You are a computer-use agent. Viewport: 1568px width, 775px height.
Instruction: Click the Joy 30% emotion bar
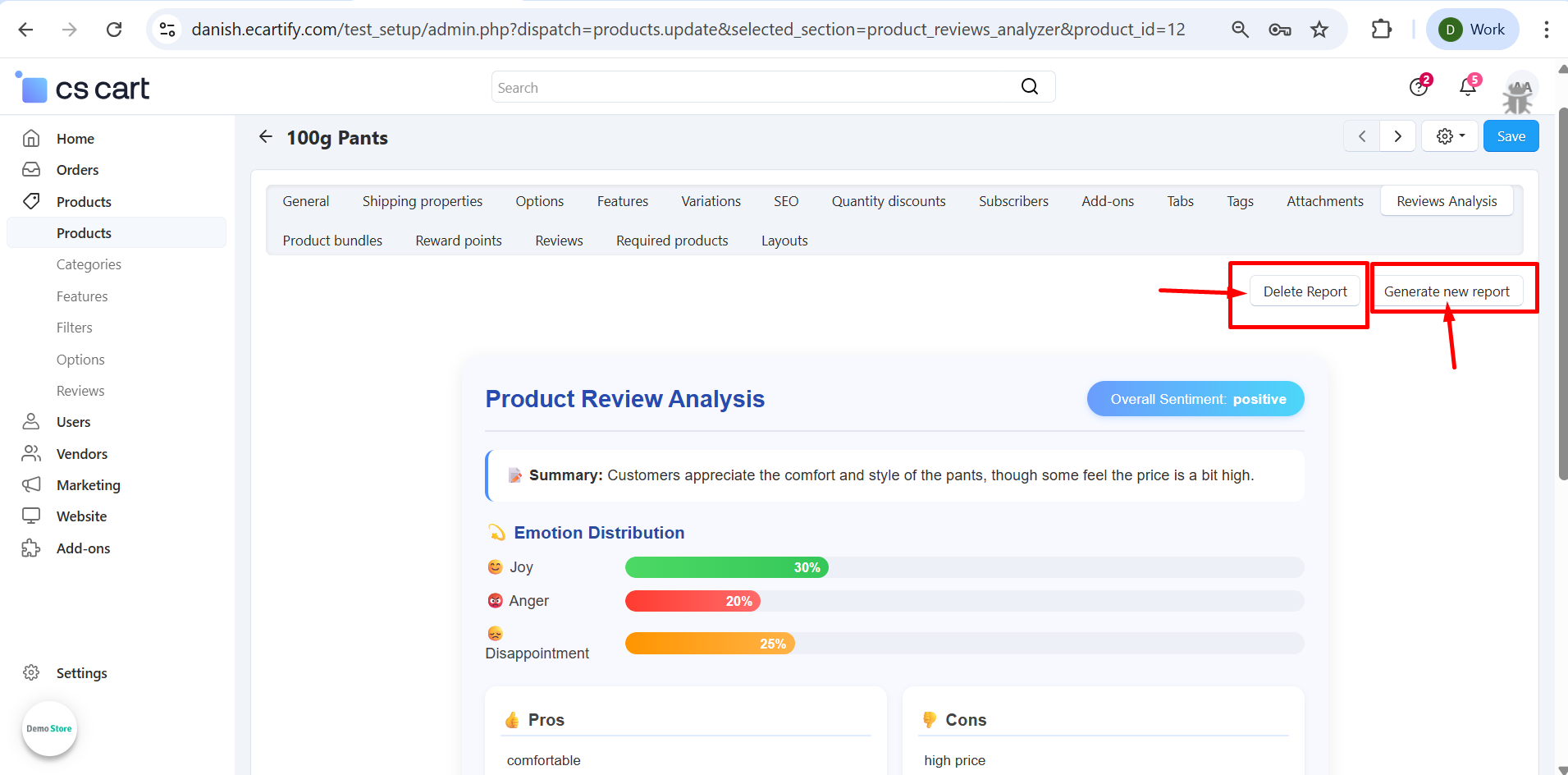tap(726, 567)
